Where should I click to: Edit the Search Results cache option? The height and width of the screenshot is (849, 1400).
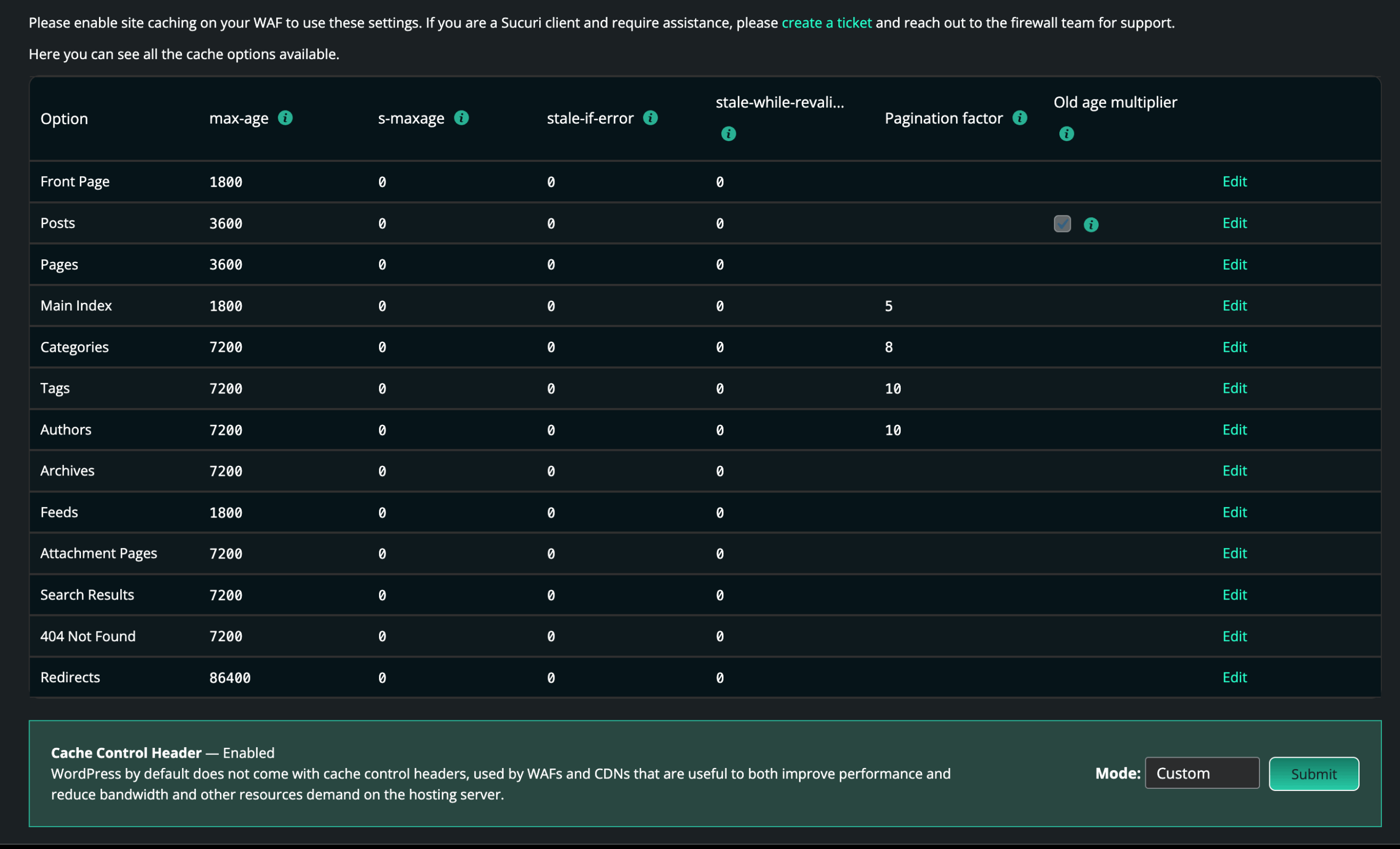(1235, 595)
